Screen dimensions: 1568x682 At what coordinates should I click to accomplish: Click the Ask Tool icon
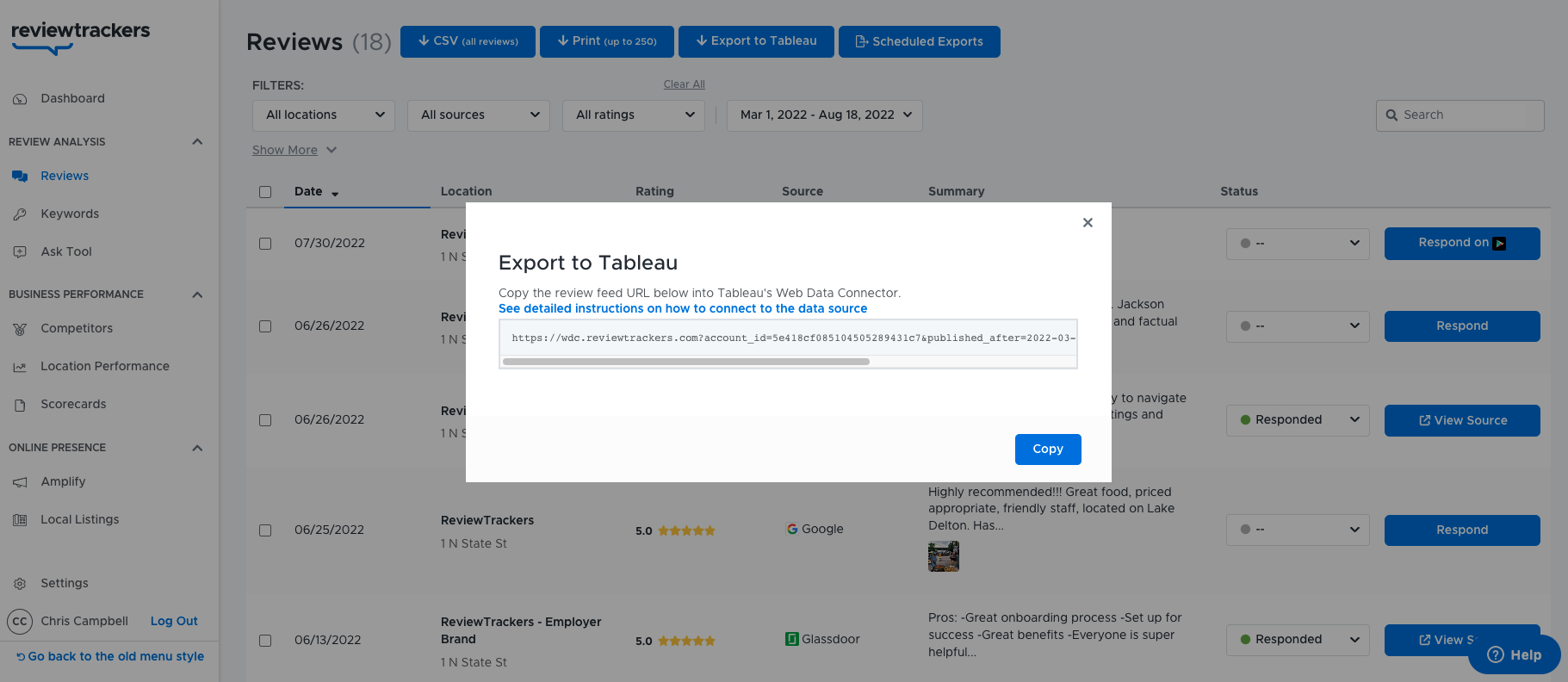(20, 252)
